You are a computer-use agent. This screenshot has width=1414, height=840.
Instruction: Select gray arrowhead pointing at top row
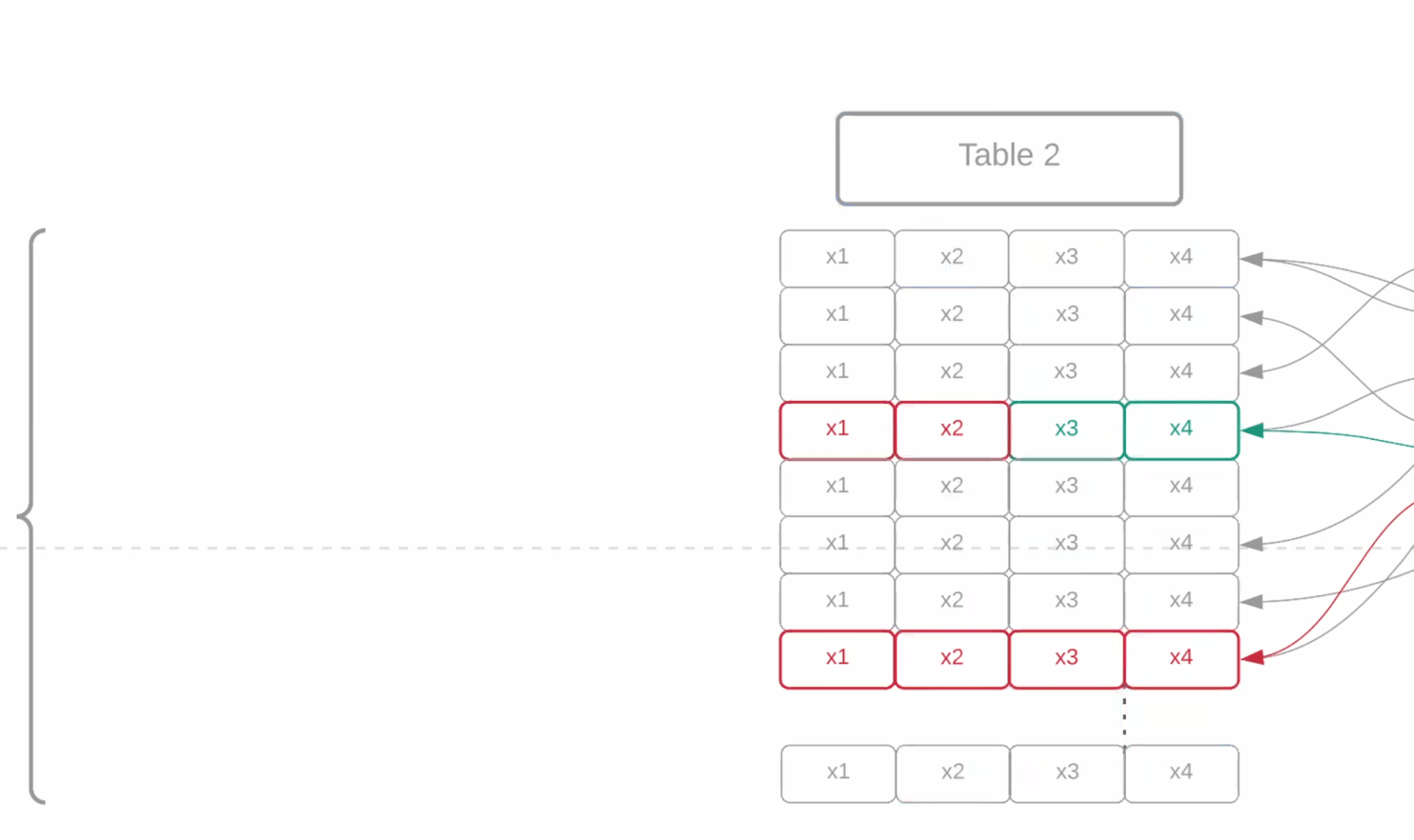tap(1252, 259)
